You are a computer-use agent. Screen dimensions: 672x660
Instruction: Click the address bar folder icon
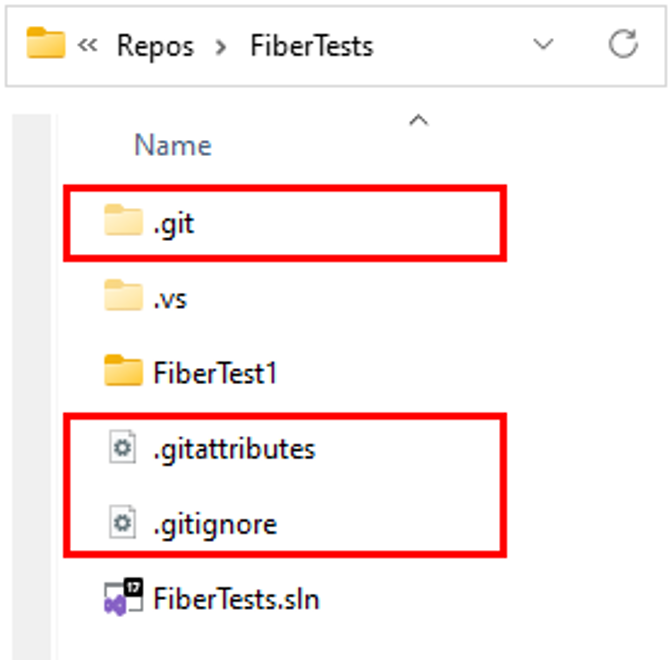coord(45,42)
